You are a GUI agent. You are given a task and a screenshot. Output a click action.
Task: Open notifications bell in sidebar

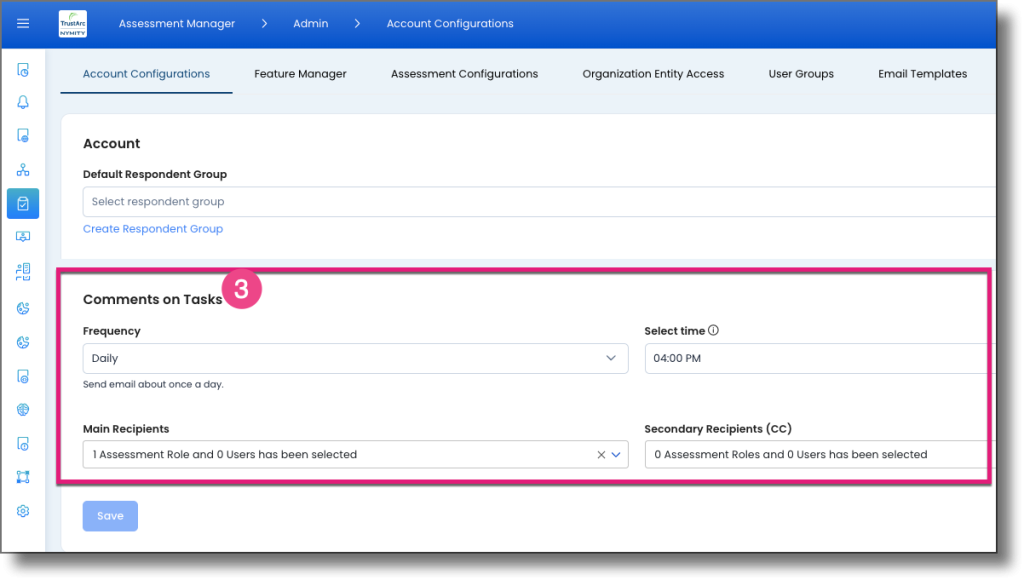pyautogui.click(x=23, y=102)
